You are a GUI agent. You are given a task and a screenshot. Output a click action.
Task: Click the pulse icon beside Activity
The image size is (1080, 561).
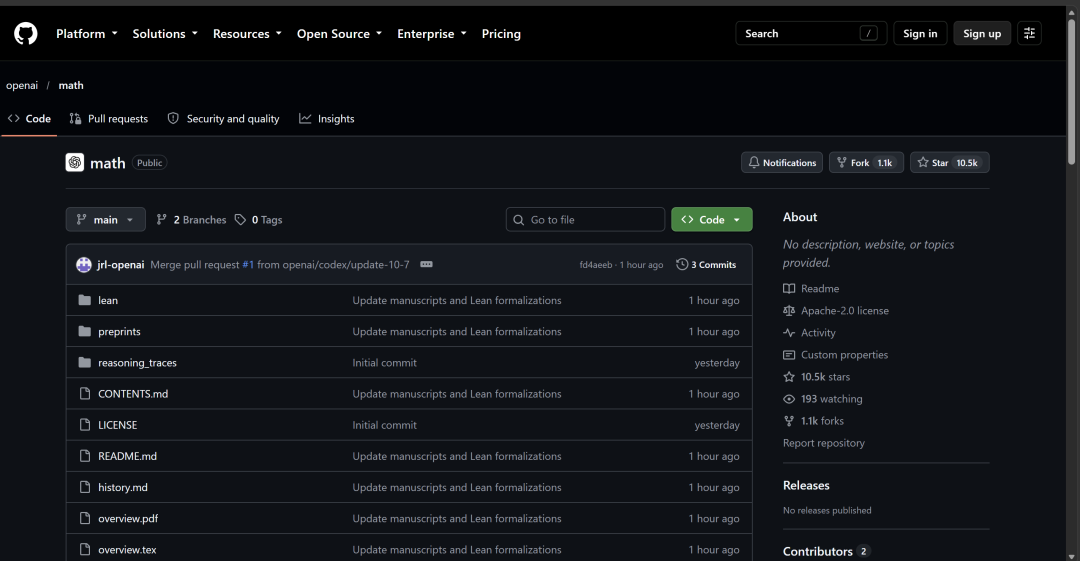point(789,332)
